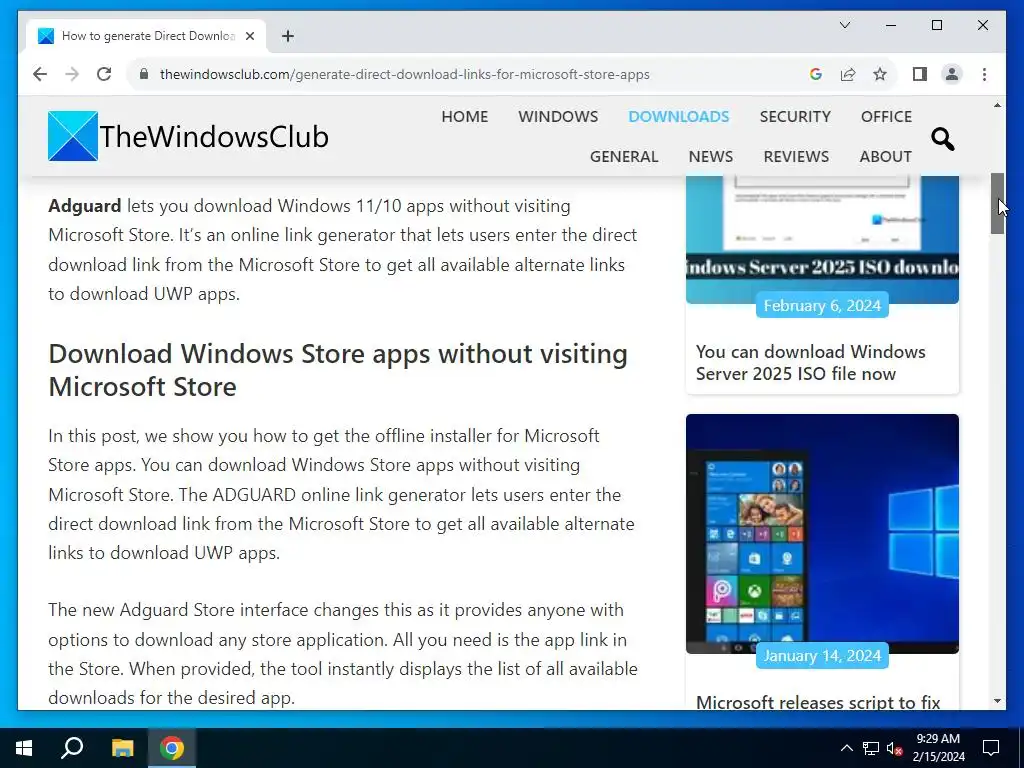Open the ABOUT menu item
The width and height of the screenshot is (1024, 768).
click(x=886, y=157)
